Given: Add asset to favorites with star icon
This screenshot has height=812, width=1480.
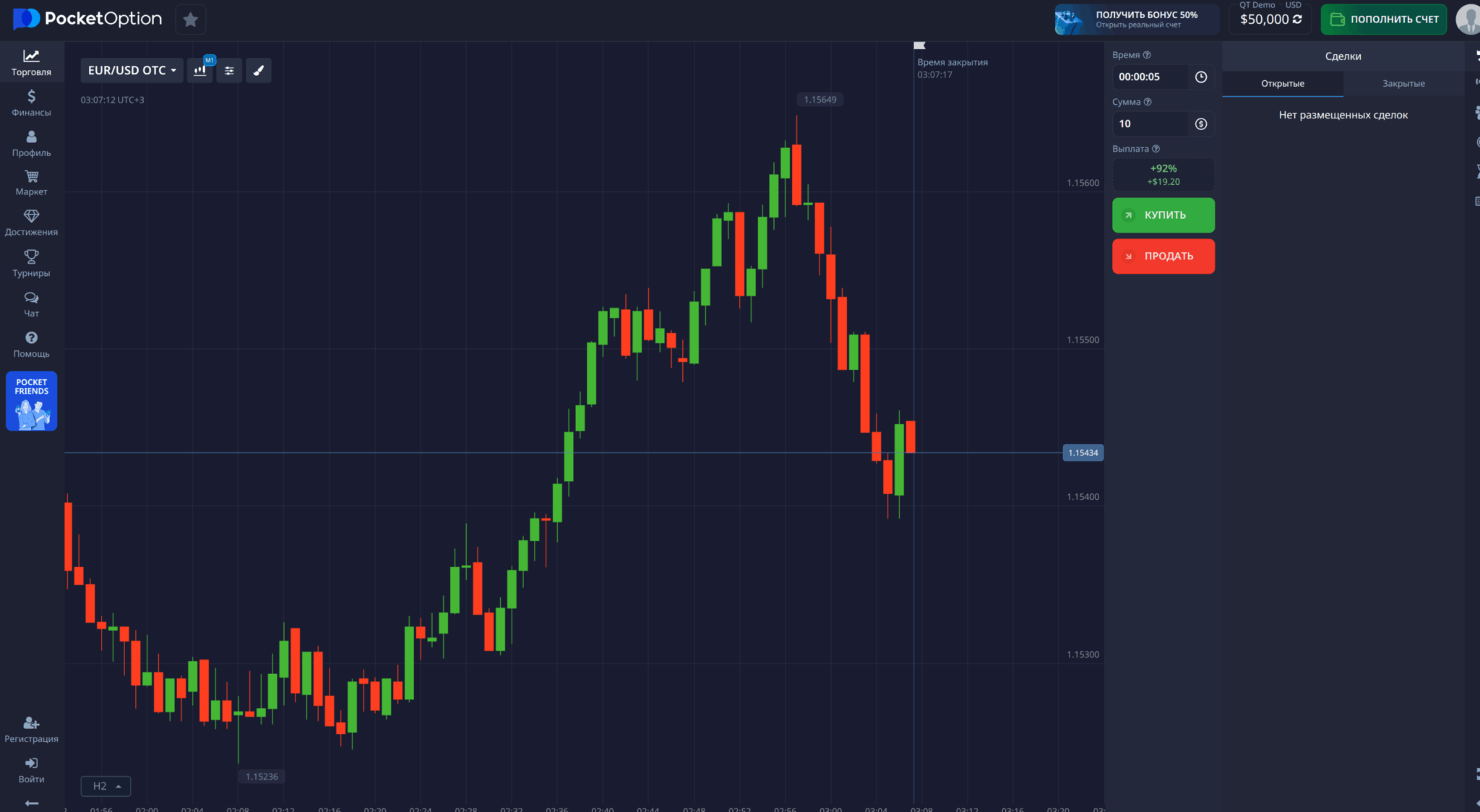Looking at the screenshot, I should pyautogui.click(x=191, y=20).
